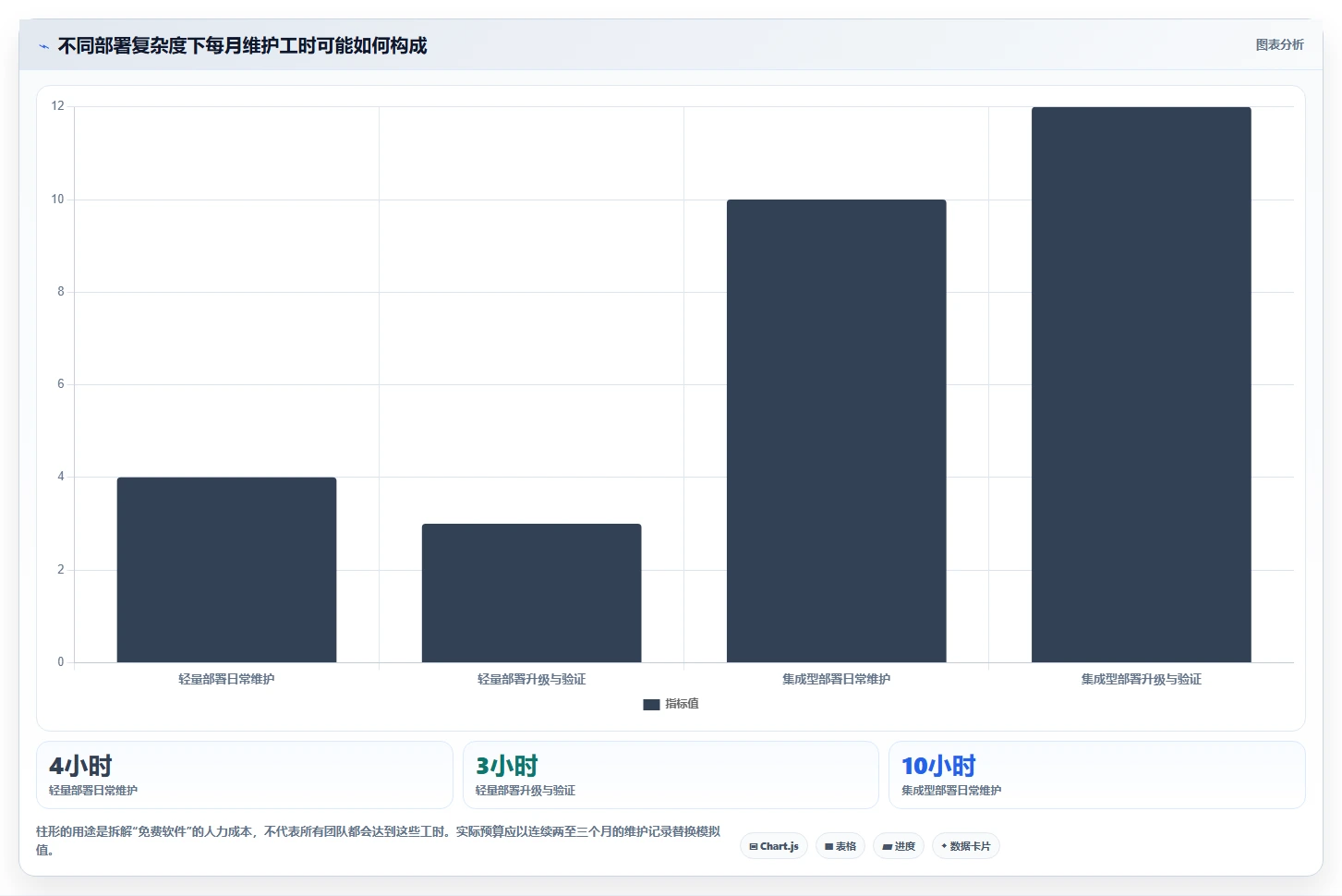The image size is (1342, 896).
Task: Click the small icon before the chart title
Action: pos(43,46)
